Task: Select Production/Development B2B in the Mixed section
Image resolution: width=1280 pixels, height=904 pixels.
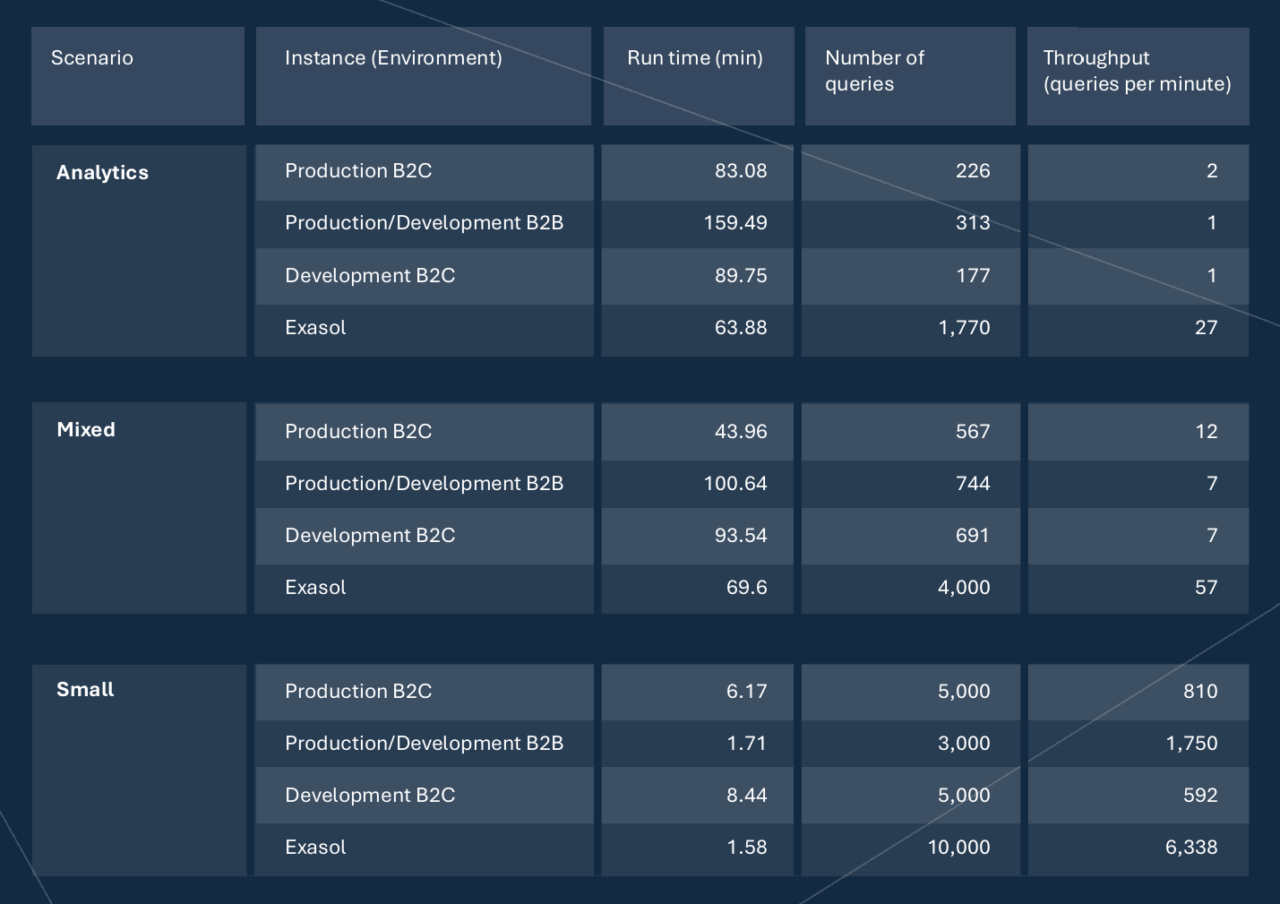Action: [424, 483]
